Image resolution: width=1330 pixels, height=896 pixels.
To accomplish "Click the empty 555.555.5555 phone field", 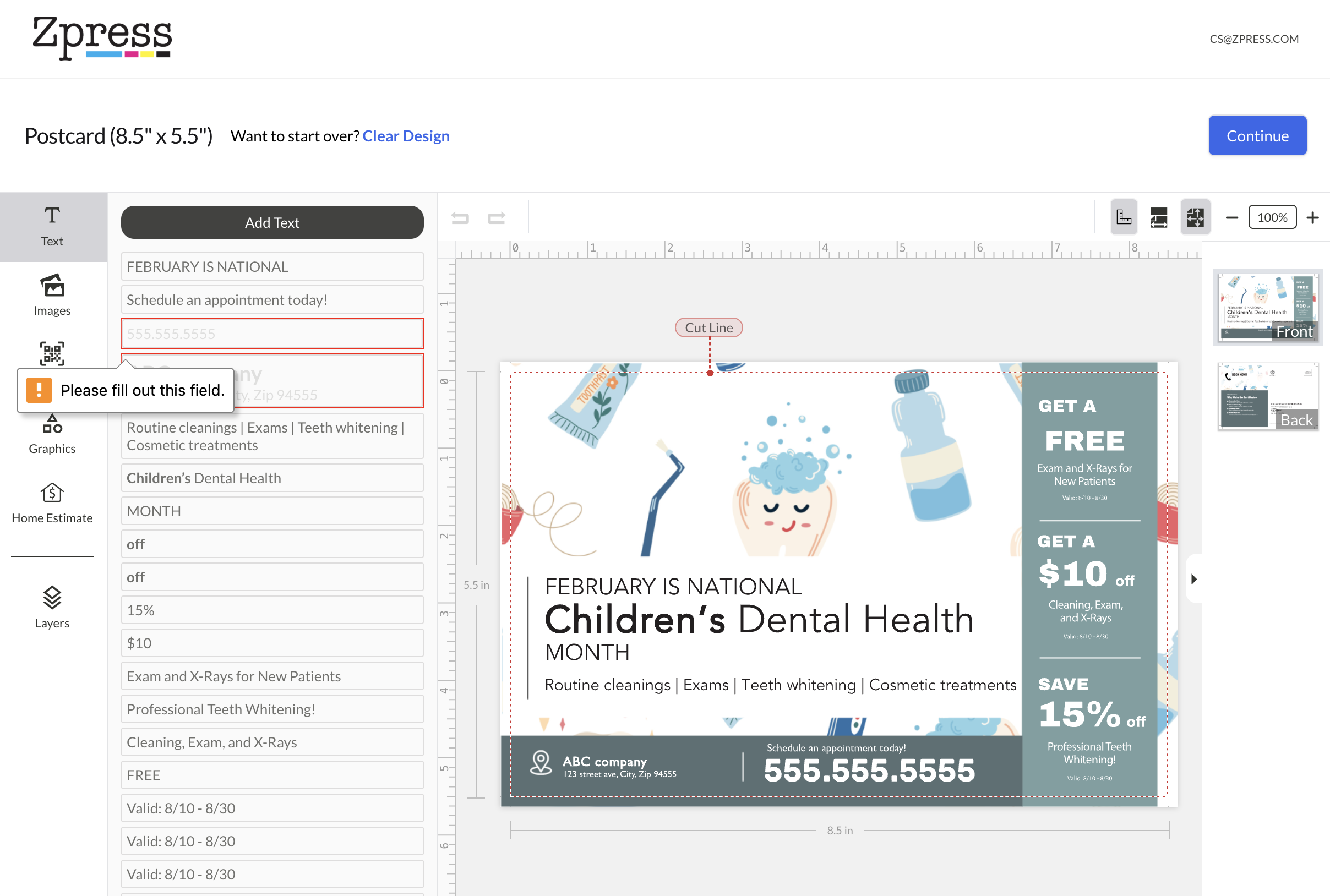I will coord(272,334).
